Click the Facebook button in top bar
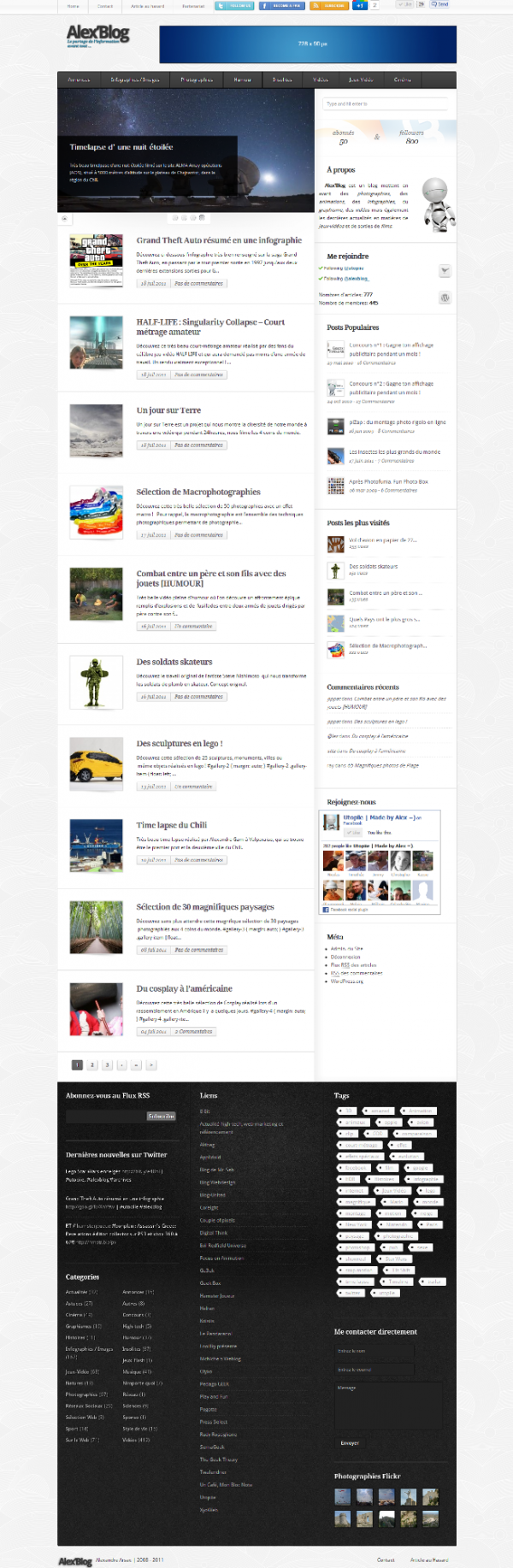This screenshot has height=1568, width=513. point(281,5)
